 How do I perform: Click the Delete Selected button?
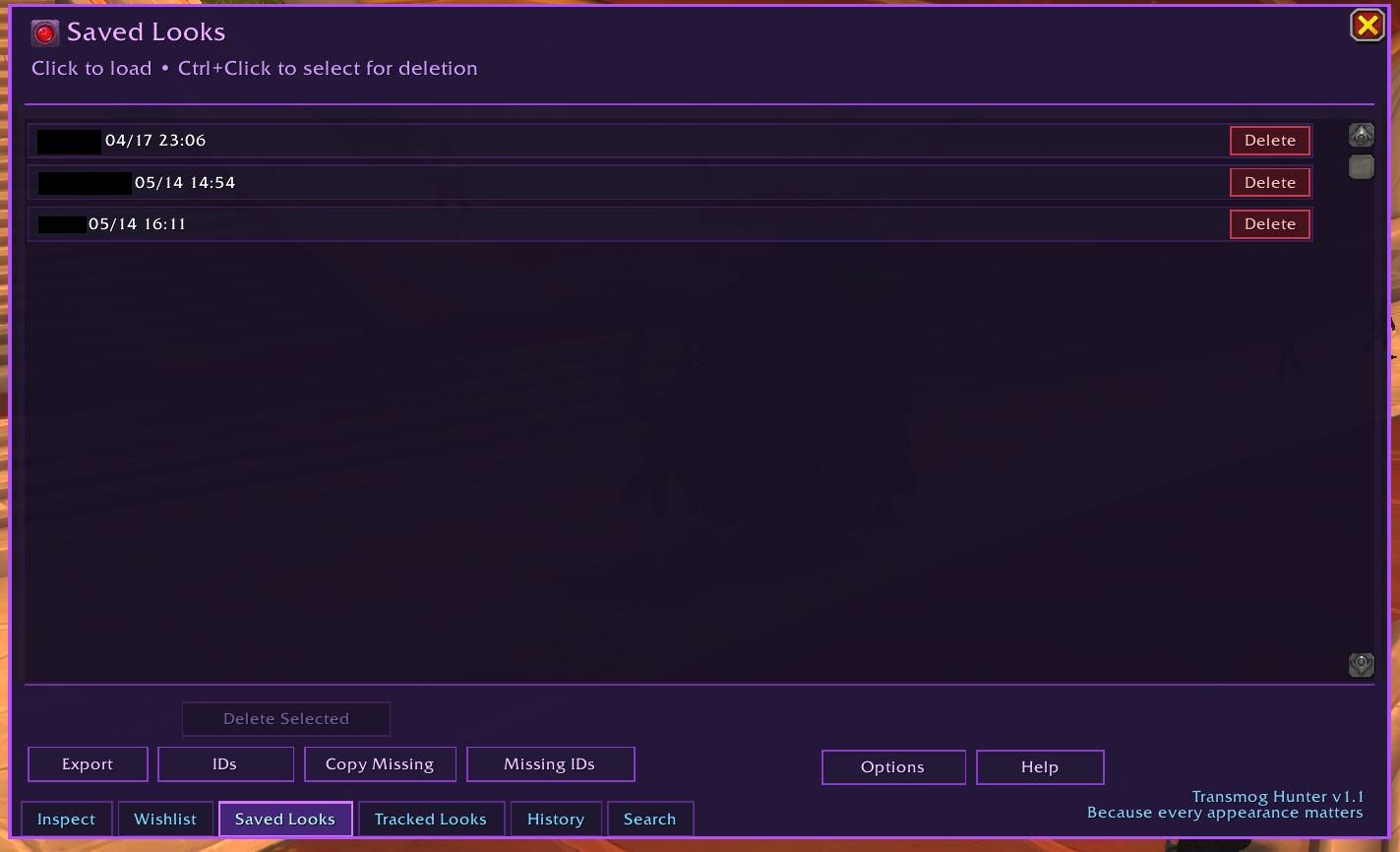(286, 719)
